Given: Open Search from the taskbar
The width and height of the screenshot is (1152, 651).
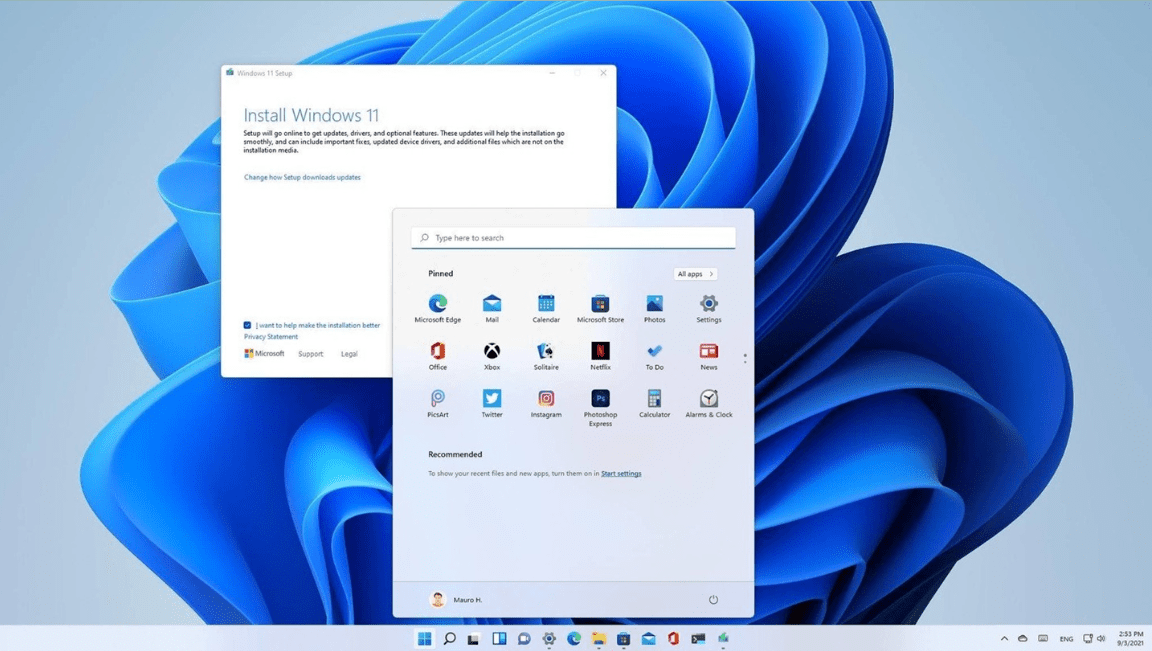Looking at the screenshot, I should (450, 639).
